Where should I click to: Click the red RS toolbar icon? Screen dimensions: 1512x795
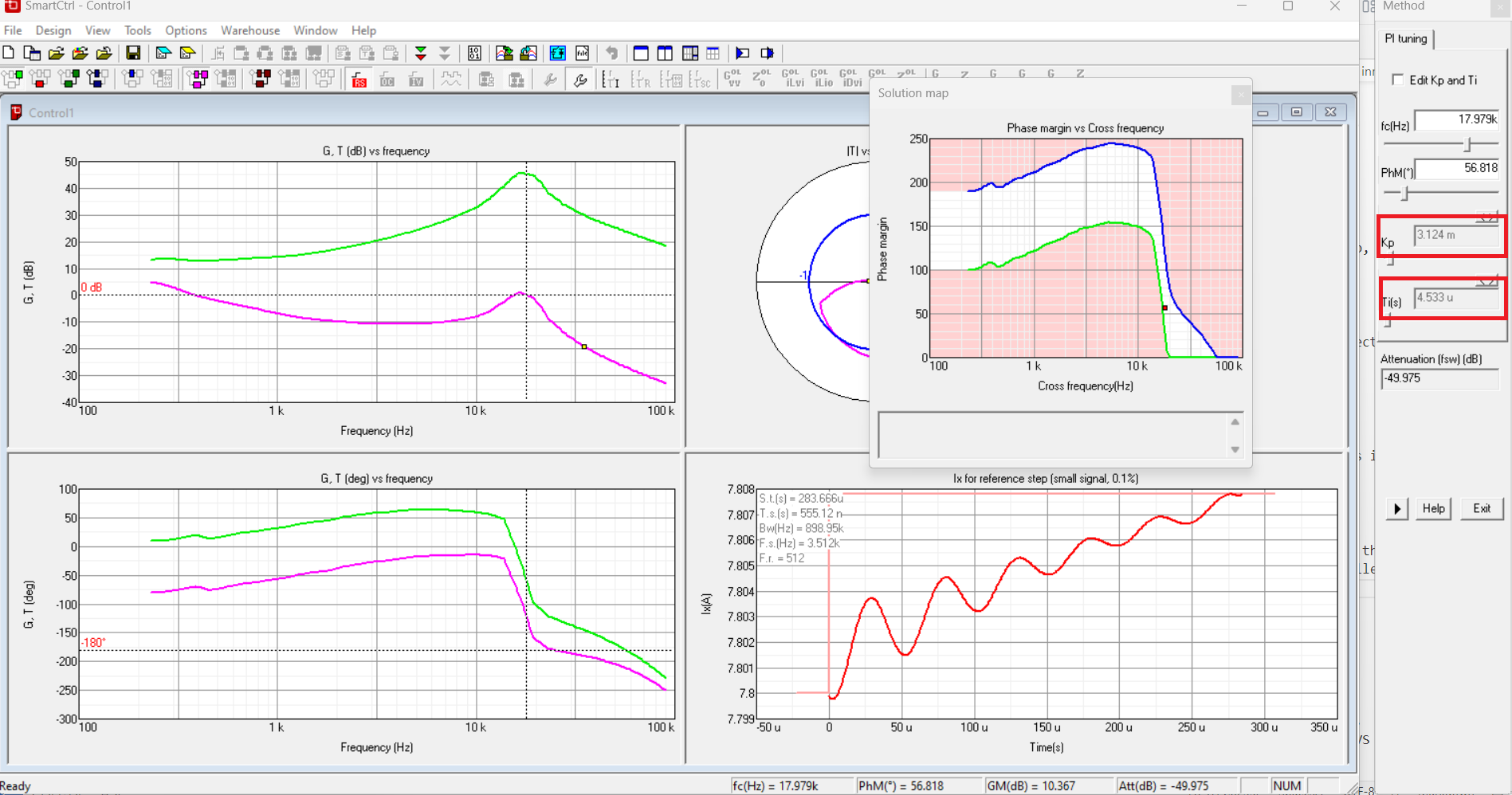pos(359,79)
